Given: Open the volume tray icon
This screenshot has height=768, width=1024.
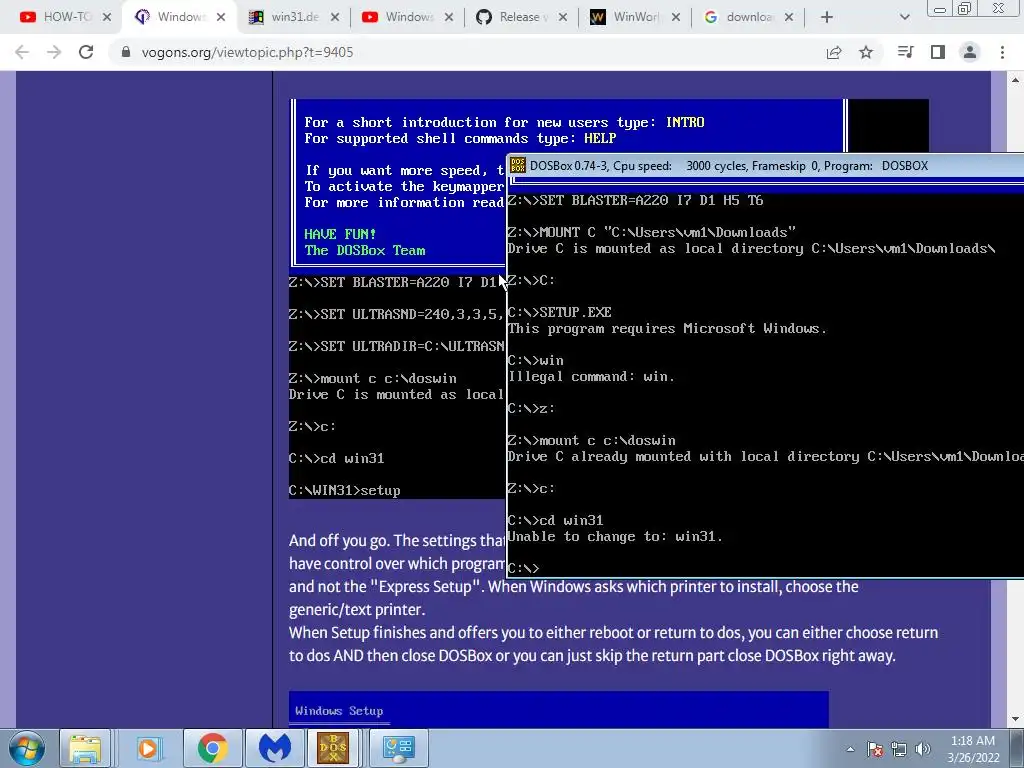Looking at the screenshot, I should [923, 749].
